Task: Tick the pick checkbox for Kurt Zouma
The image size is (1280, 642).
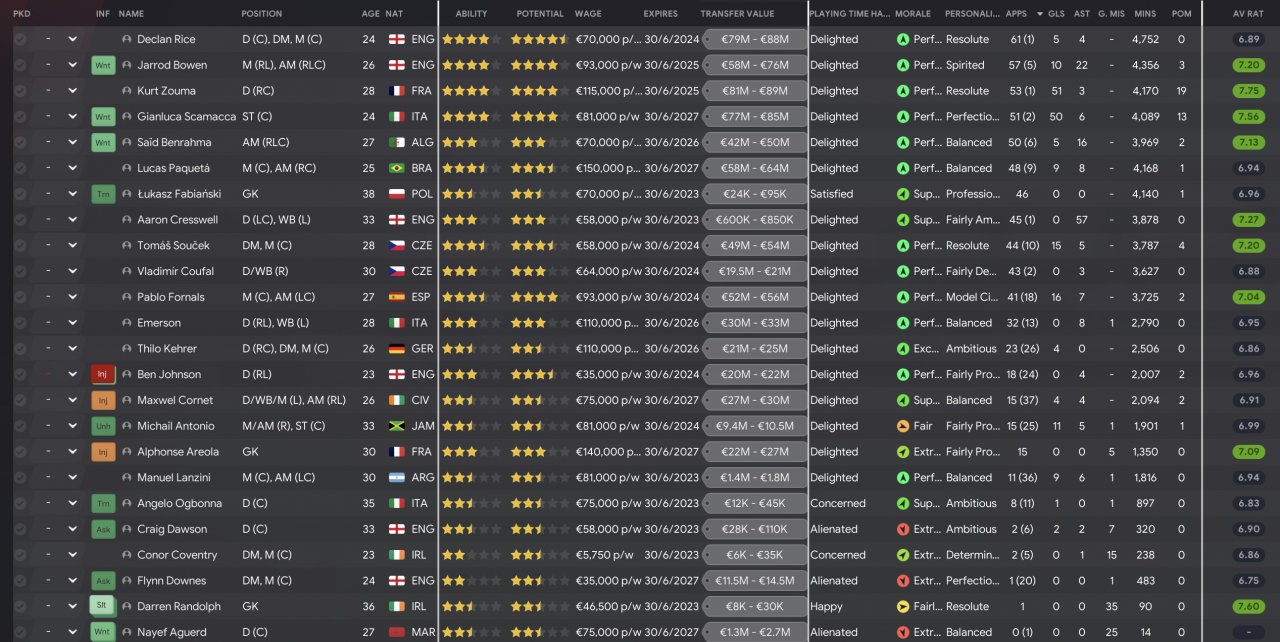Action: coord(20,91)
